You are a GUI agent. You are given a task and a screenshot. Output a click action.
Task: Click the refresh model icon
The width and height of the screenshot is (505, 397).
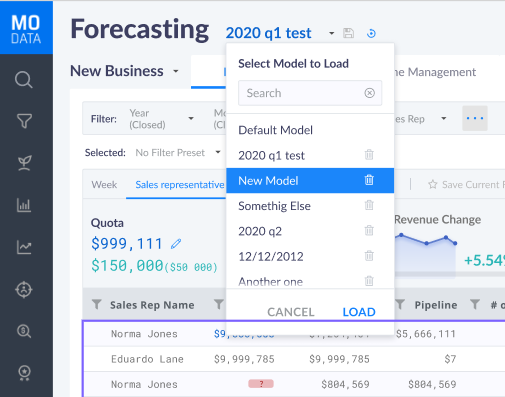[x=371, y=33]
